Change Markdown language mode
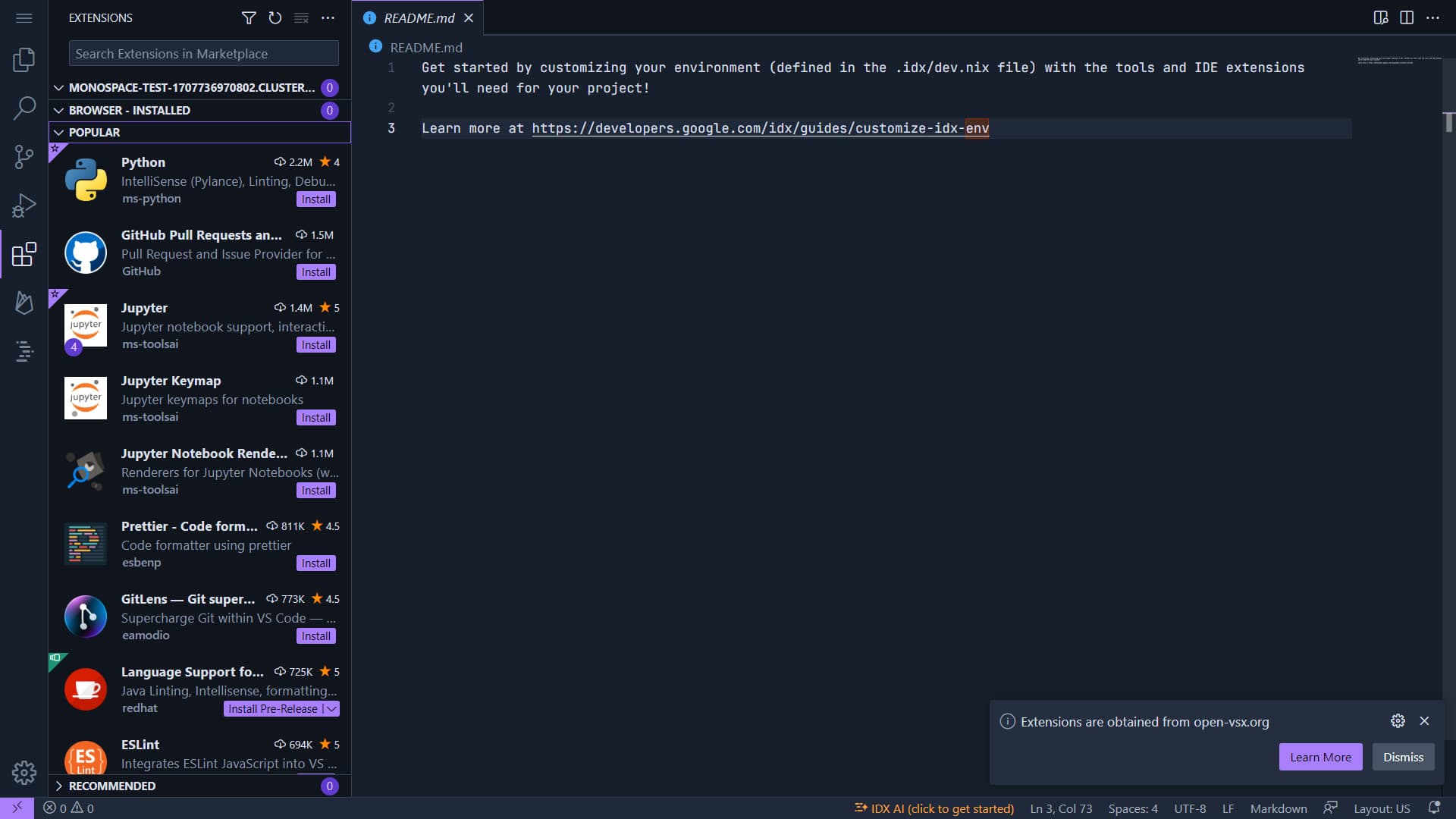The image size is (1456, 819). (x=1278, y=808)
